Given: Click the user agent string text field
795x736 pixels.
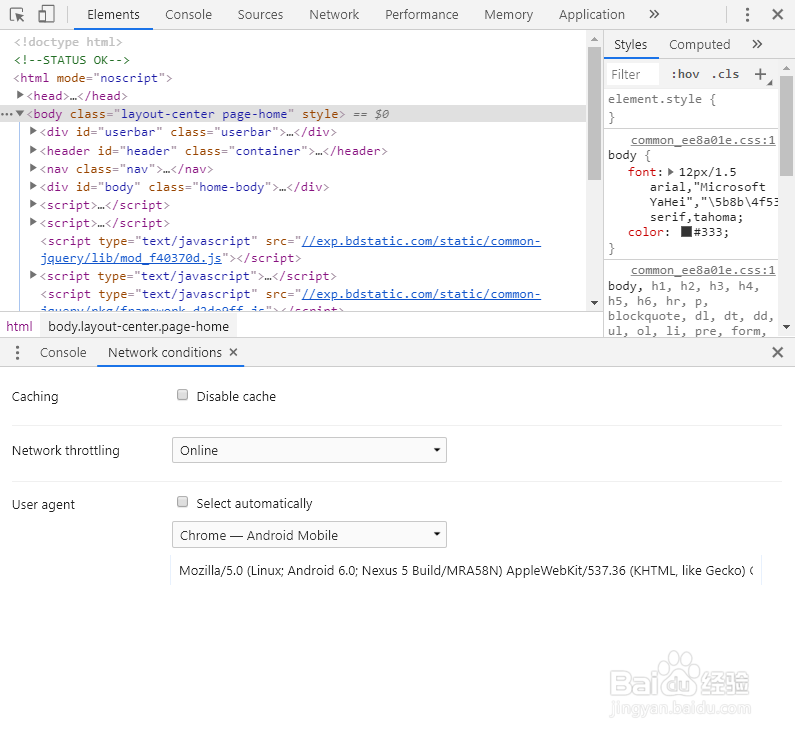Looking at the screenshot, I should (x=465, y=571).
